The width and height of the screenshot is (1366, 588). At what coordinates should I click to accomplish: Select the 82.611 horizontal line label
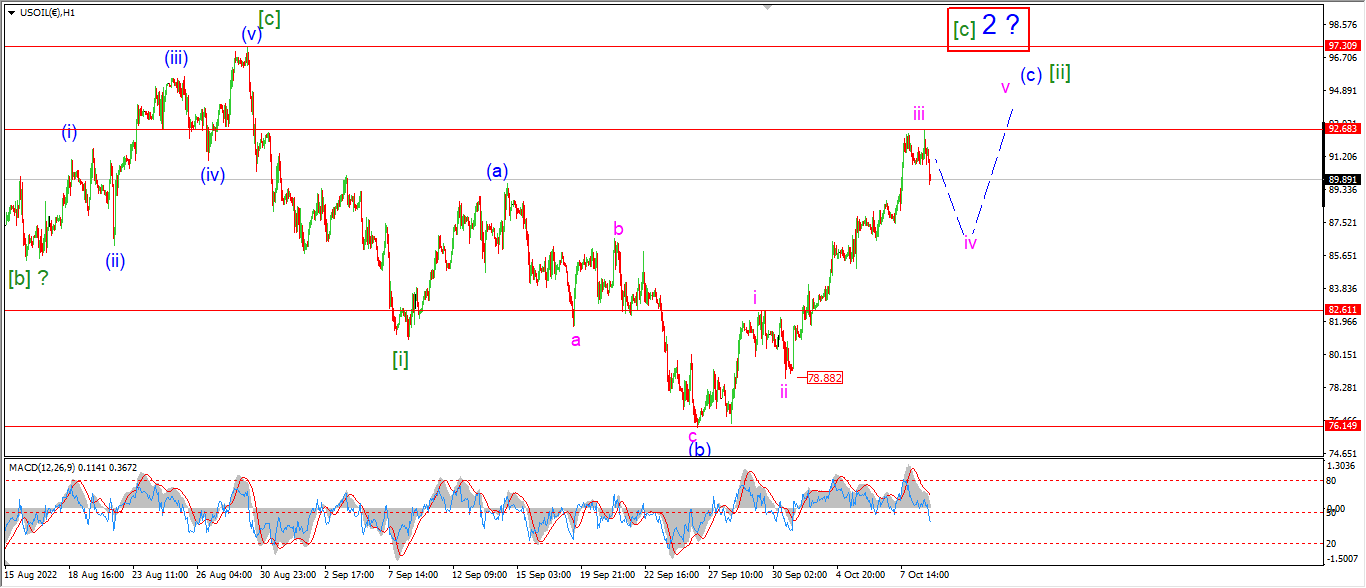(x=1342, y=310)
